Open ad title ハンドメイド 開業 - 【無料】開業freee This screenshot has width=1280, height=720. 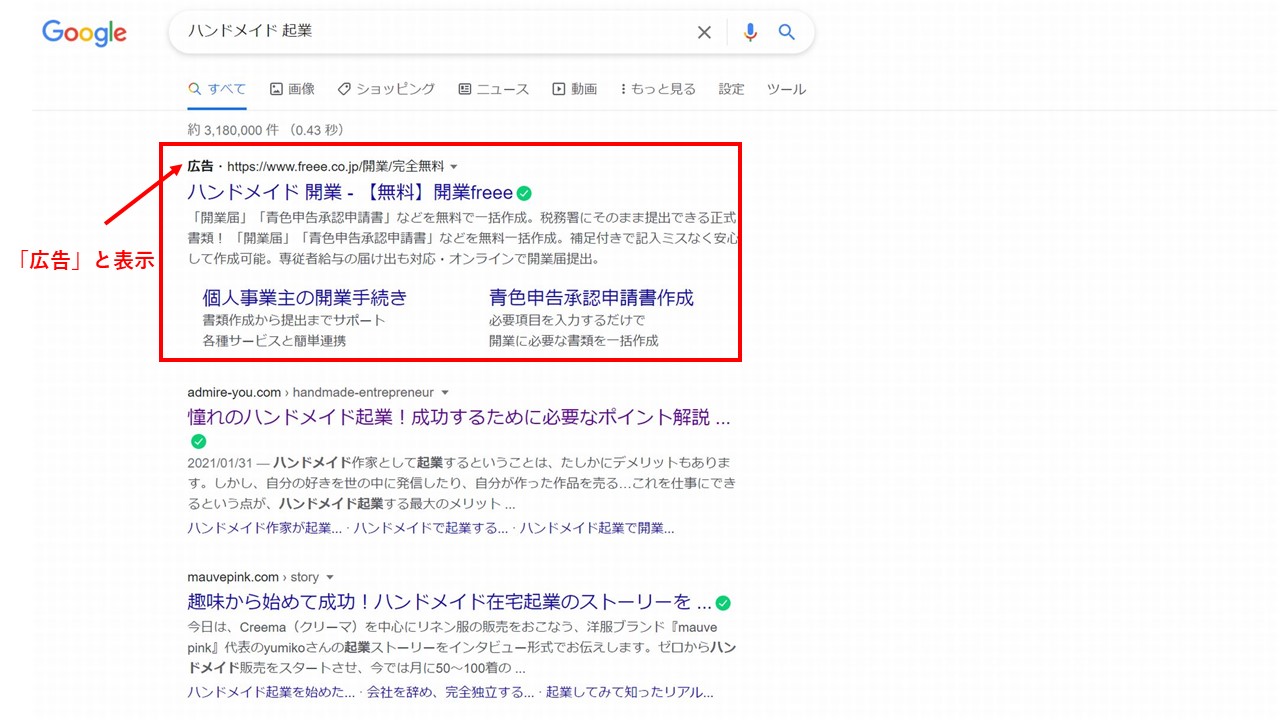click(350, 193)
